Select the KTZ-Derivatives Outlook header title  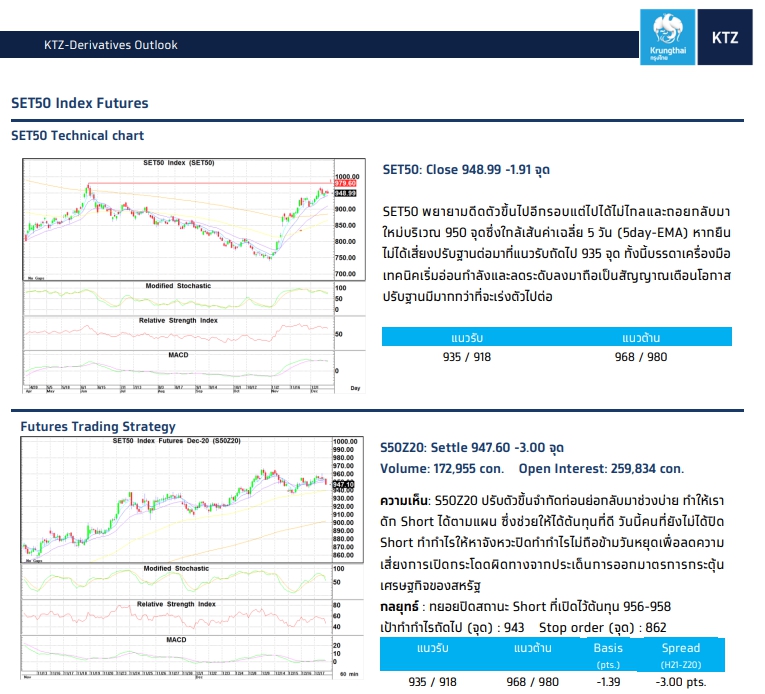(x=111, y=45)
